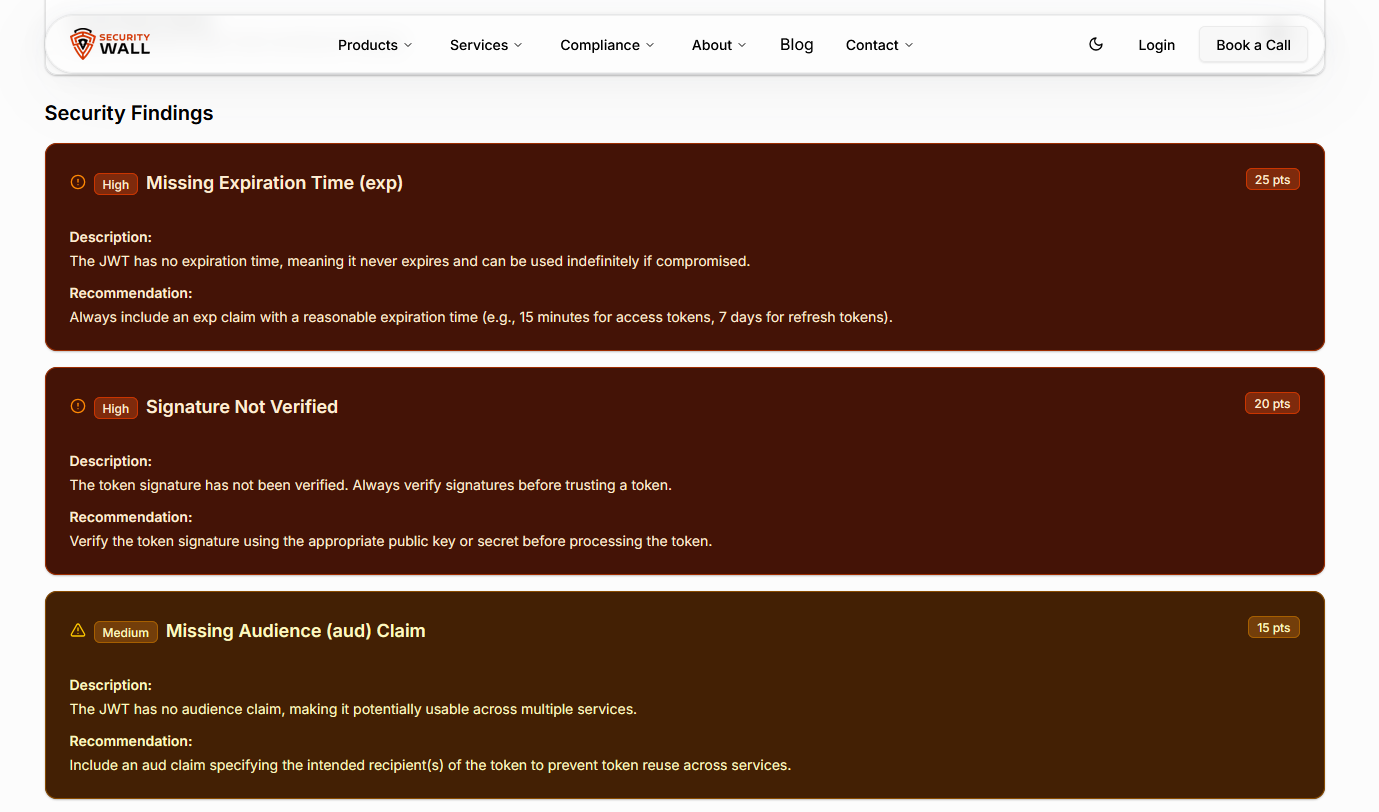This screenshot has height=812, width=1379.
Task: Click alert icon beside Missing Expiration Time
Action: [x=78, y=182]
